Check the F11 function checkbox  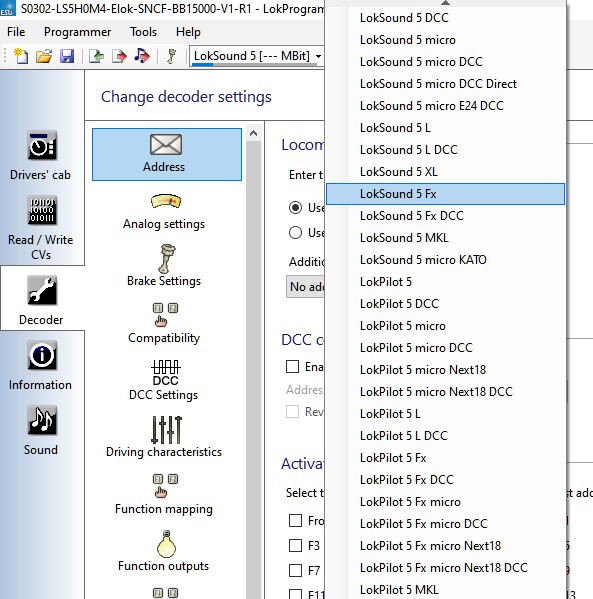click(295, 594)
